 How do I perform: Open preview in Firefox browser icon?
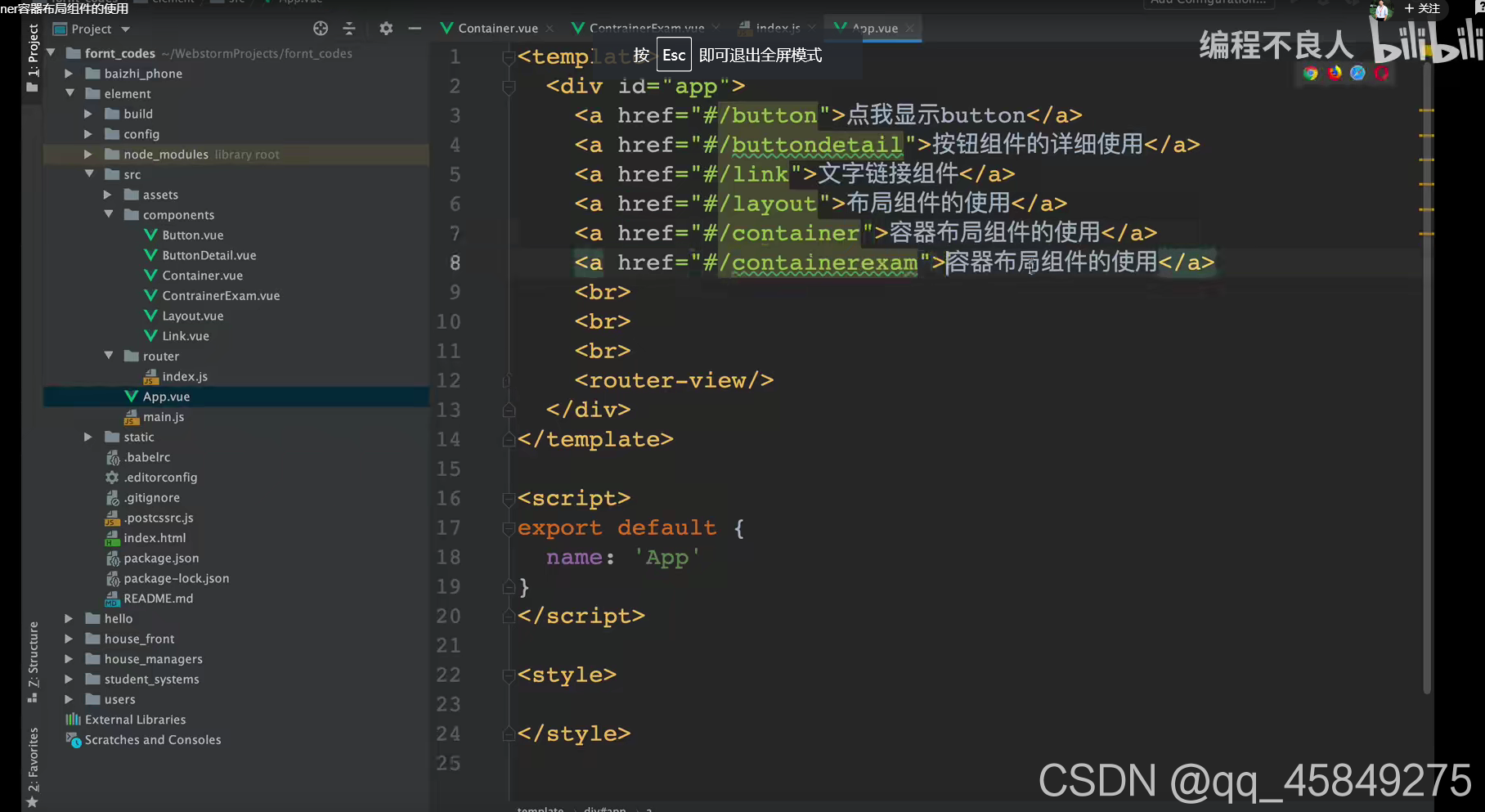click(1335, 74)
